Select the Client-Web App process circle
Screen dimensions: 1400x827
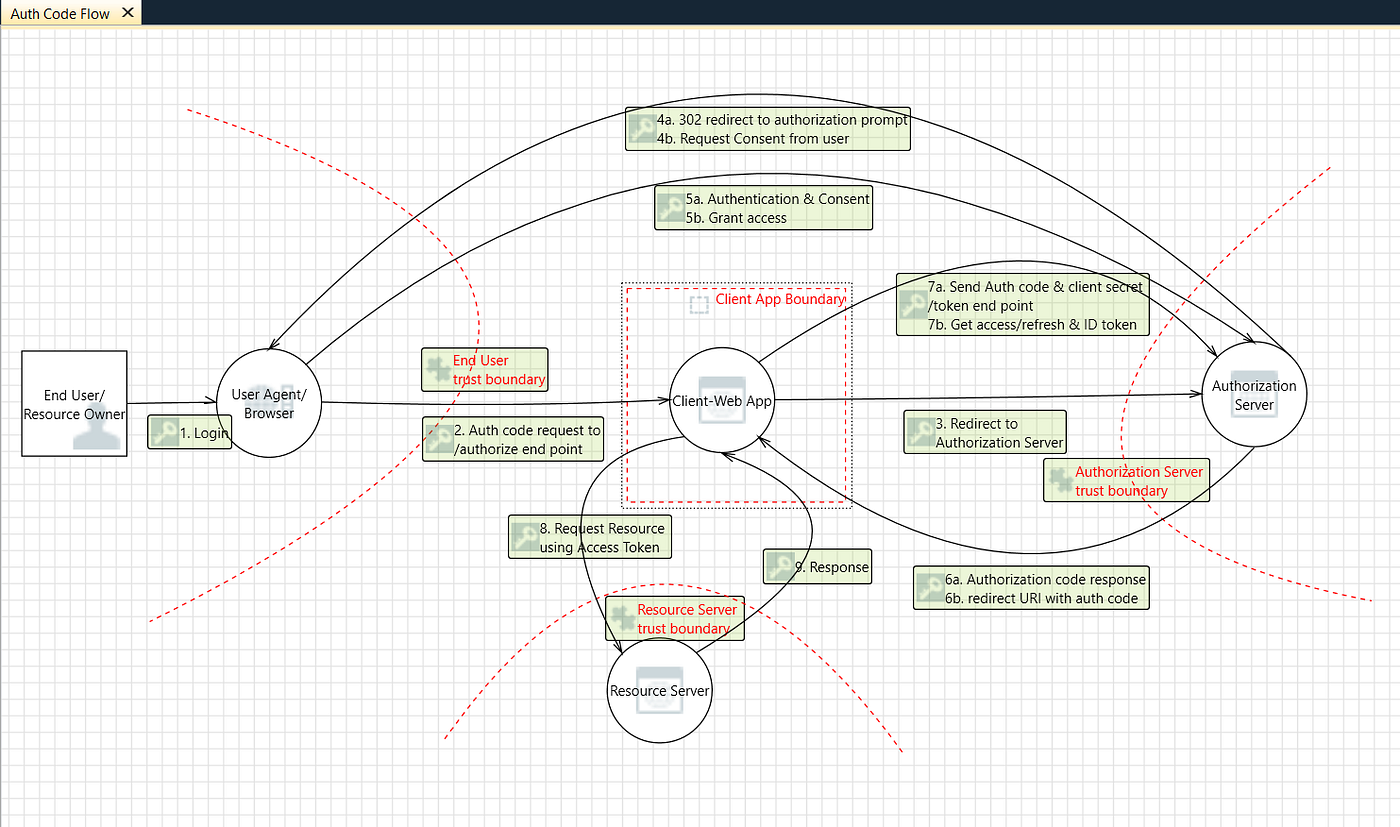[x=721, y=400]
